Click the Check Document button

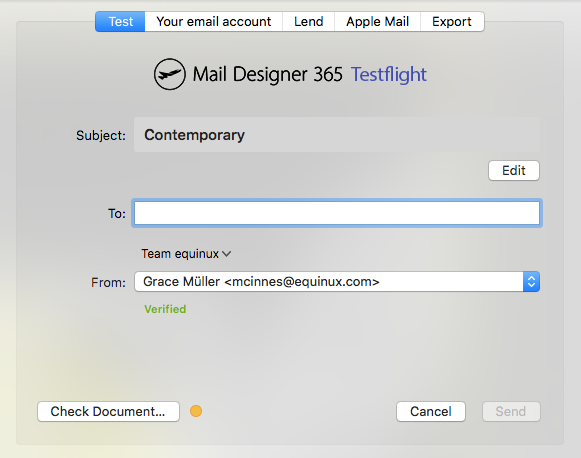(x=108, y=411)
